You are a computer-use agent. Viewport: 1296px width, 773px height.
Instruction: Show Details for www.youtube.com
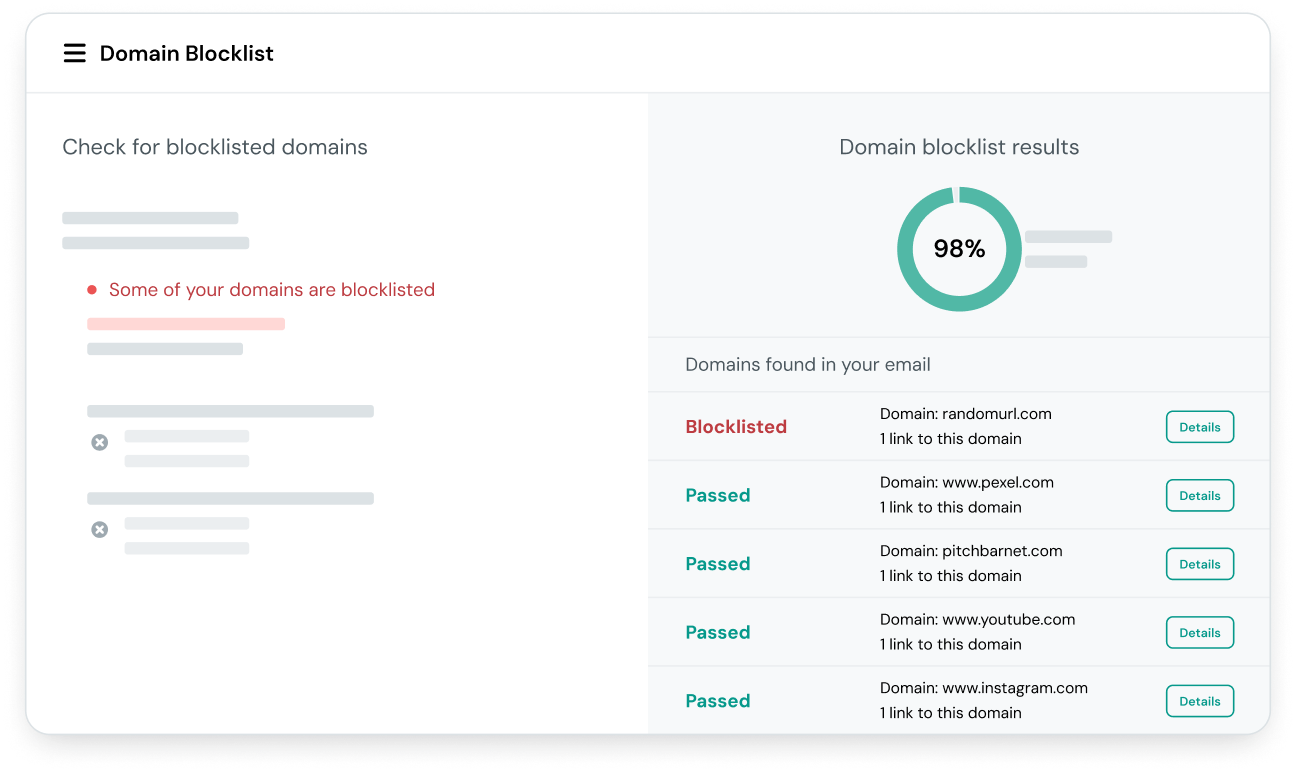click(1200, 633)
